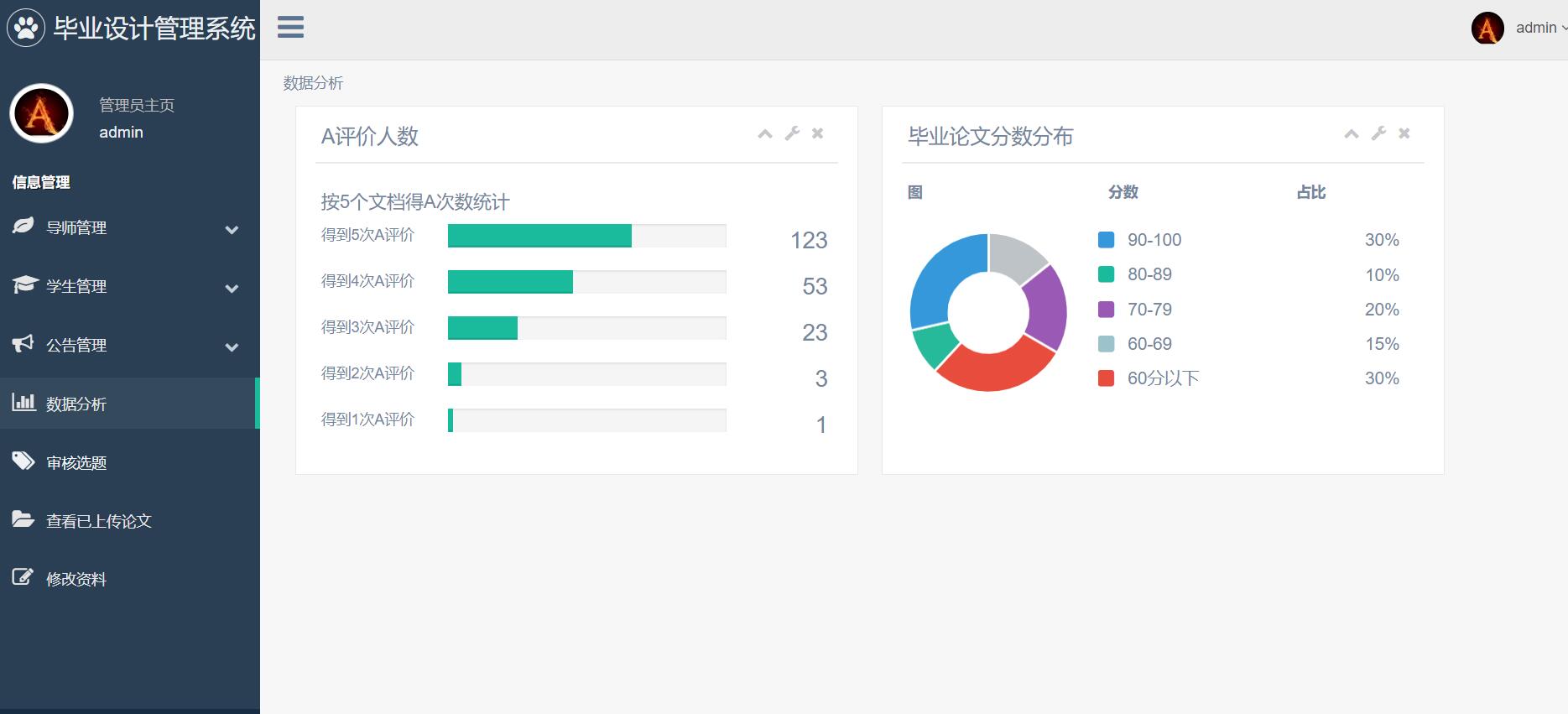Click the light blue 60-69 swatch
Image resolution: width=1568 pixels, height=714 pixels.
click(1107, 344)
